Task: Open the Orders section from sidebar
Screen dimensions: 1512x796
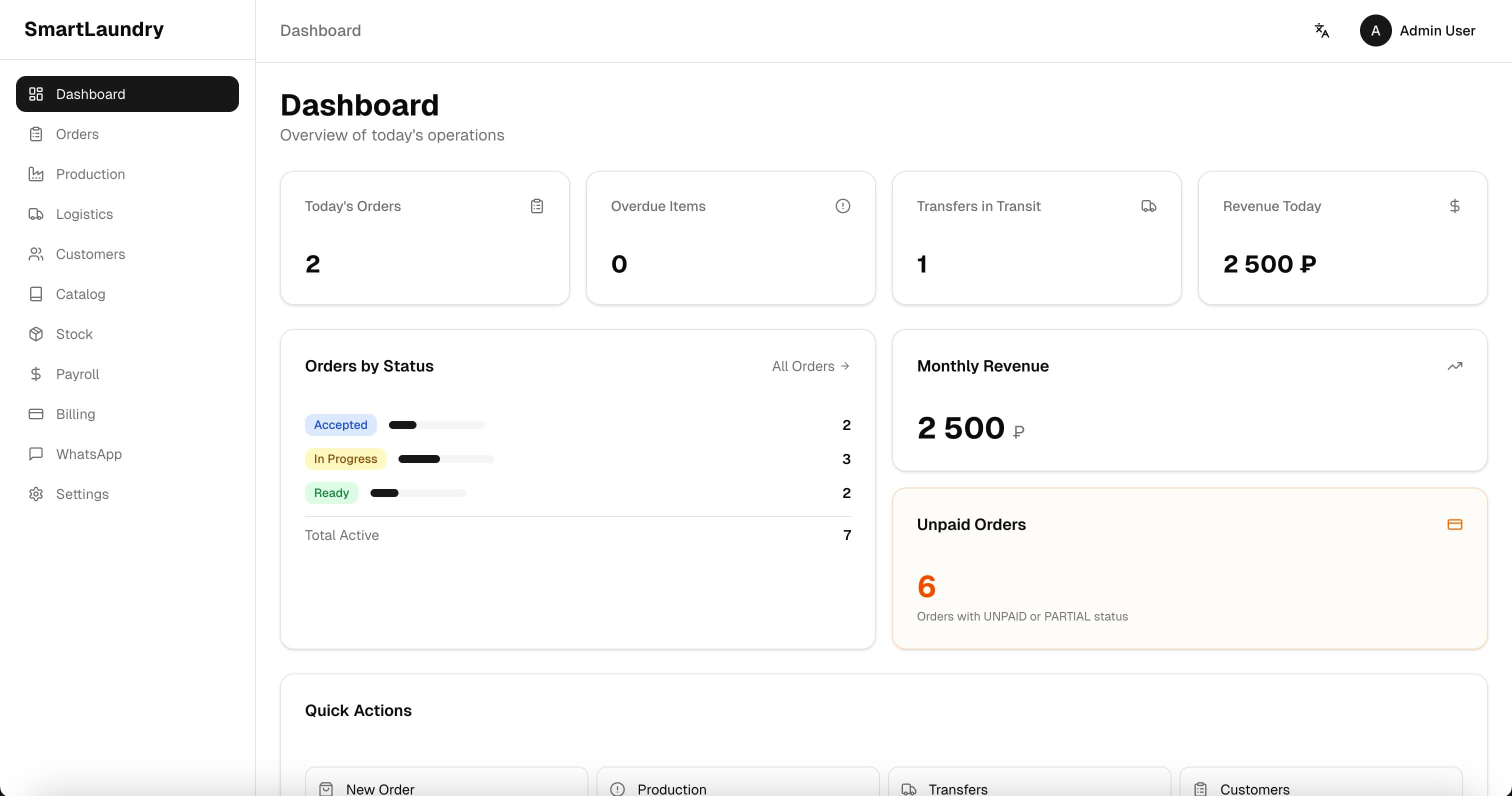Action: 77,134
